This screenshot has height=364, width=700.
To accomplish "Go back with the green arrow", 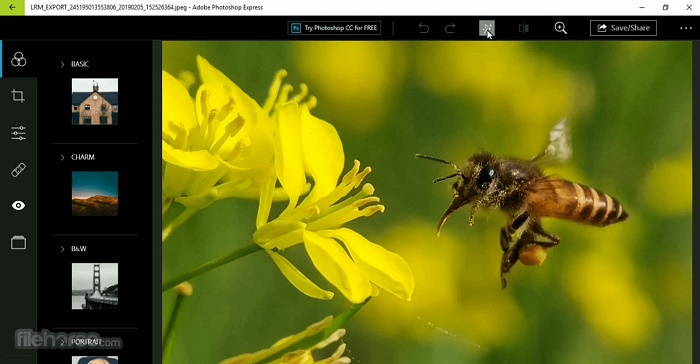I will tap(12, 8).
